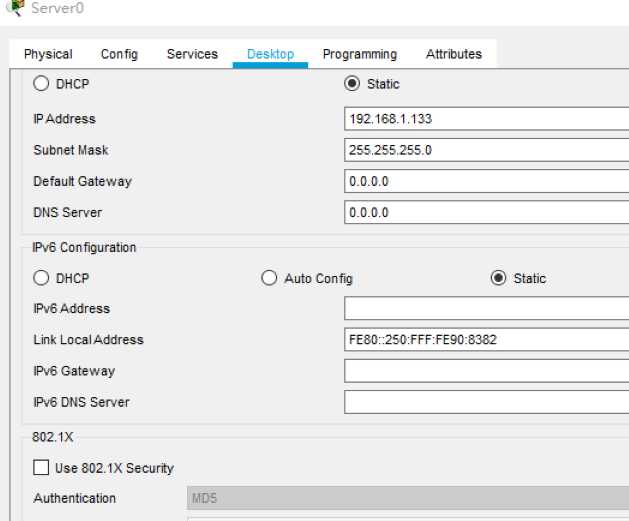Click the Server0 window title text
This screenshot has height=521, width=629.
click(58, 8)
